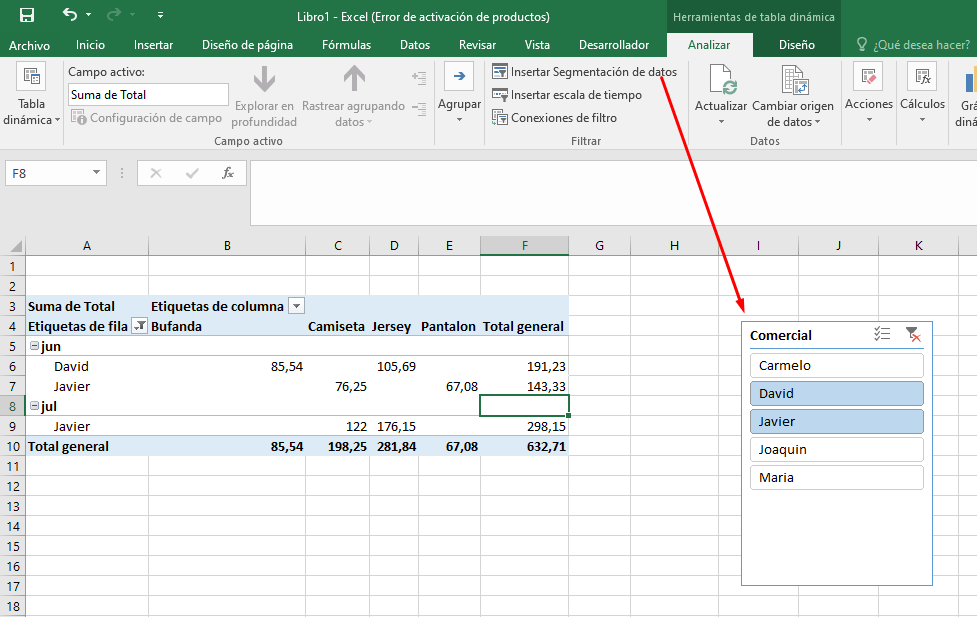
Task: Click the Save icon in title bar
Action: (27, 15)
